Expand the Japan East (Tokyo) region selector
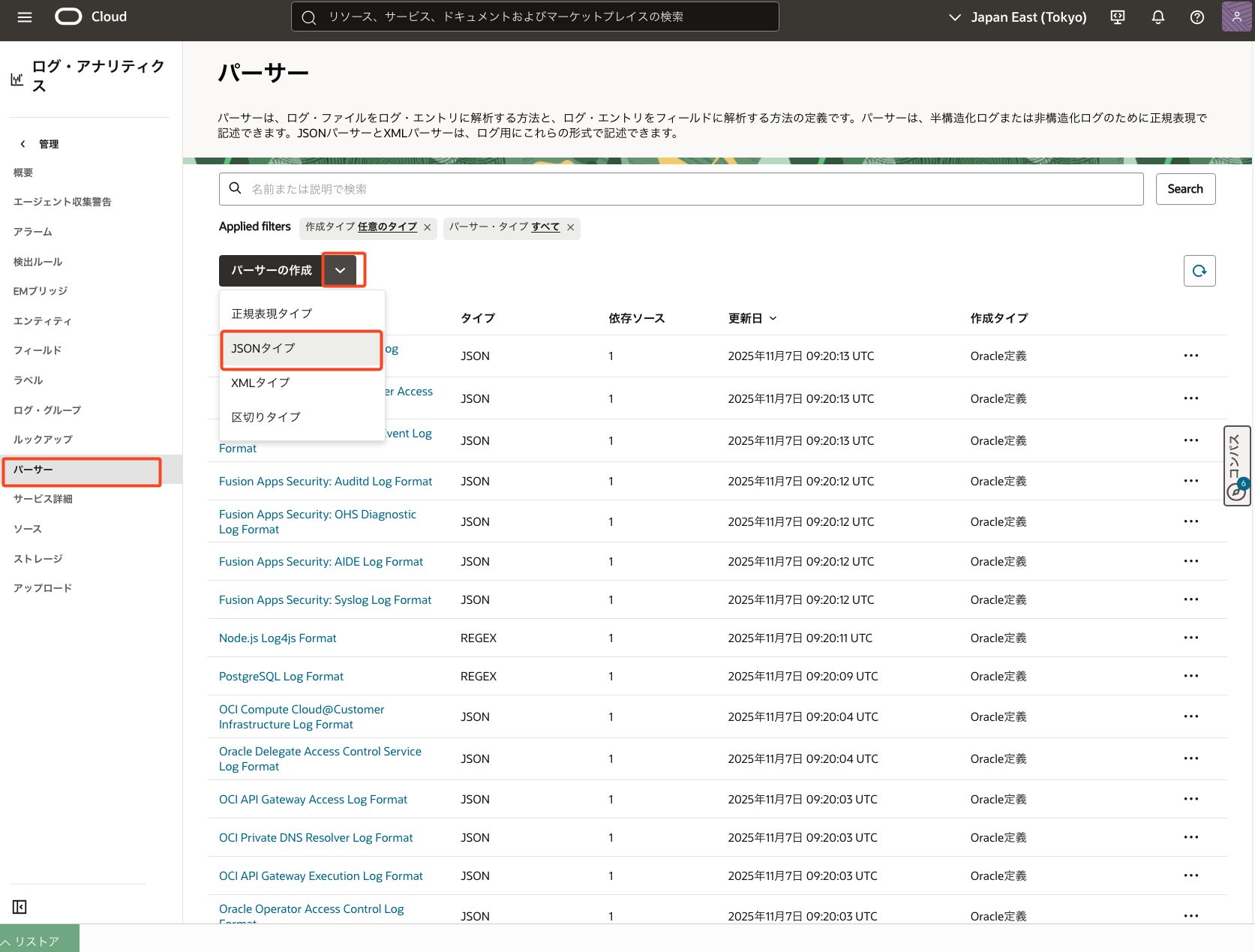 (1017, 17)
